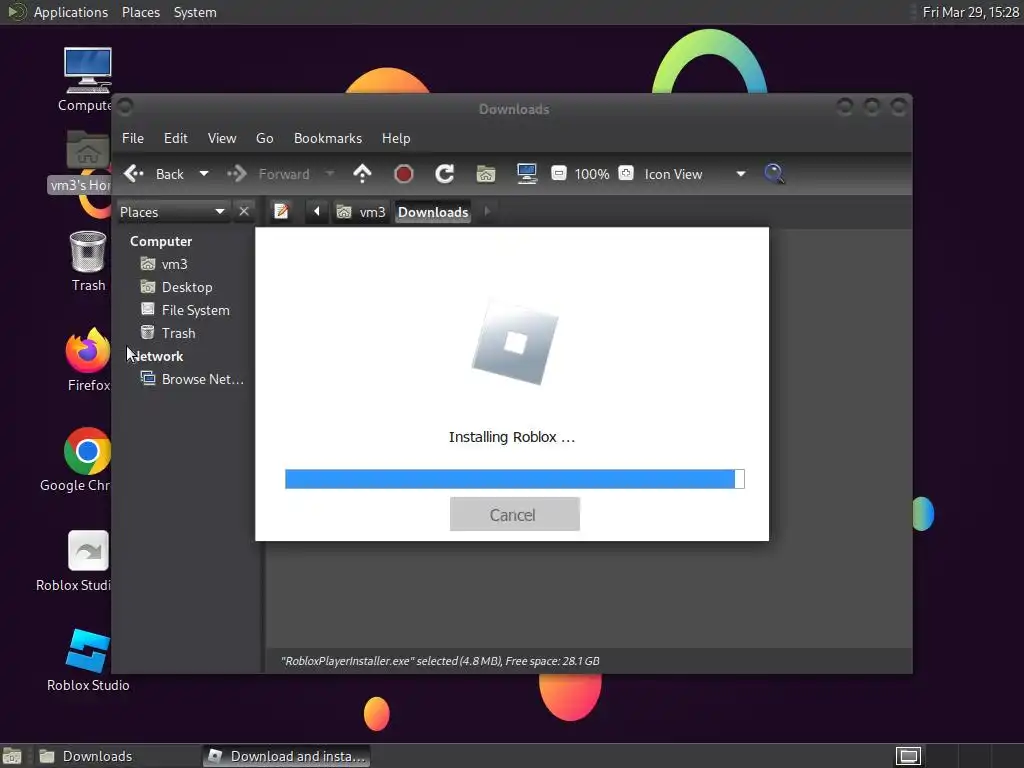Open the System menu in top panel
This screenshot has width=1024, height=768.
195,12
